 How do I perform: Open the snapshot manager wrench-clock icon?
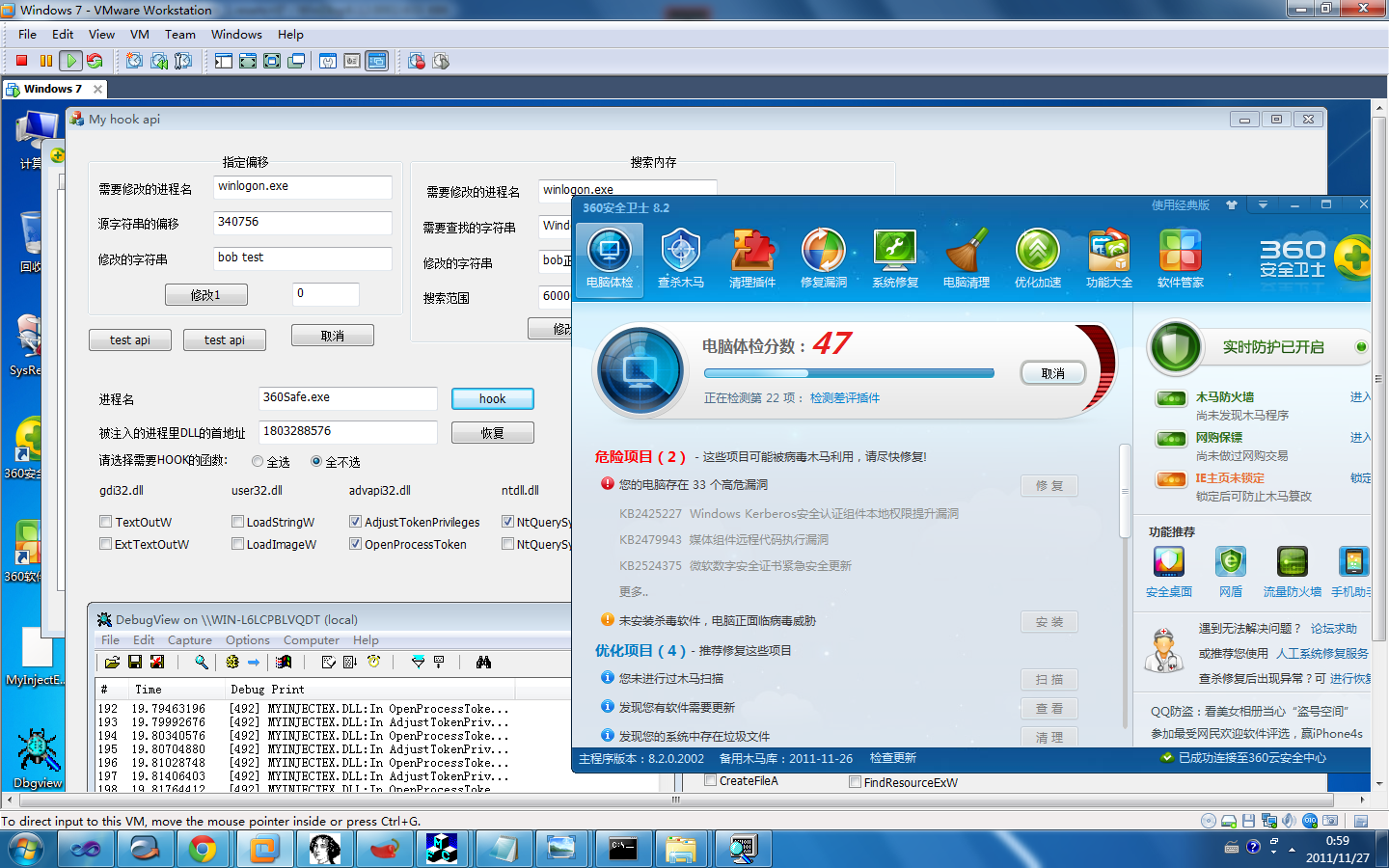coord(183,61)
